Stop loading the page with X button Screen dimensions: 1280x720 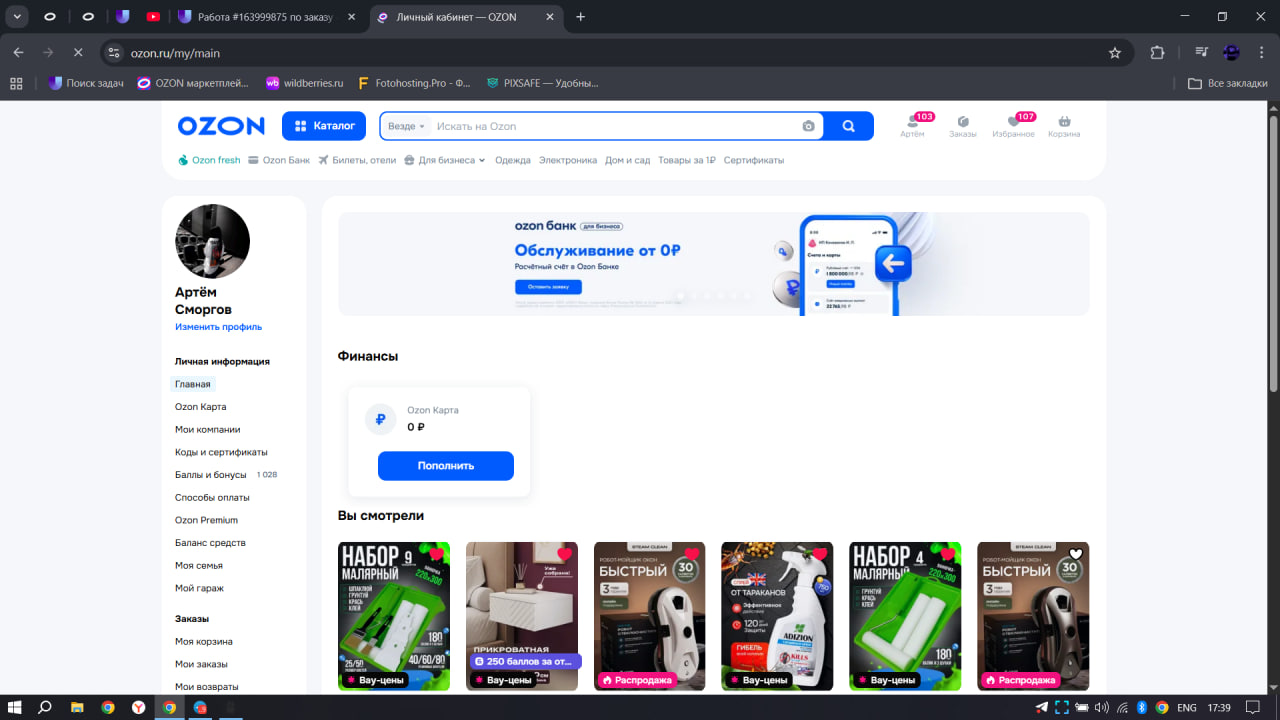pos(78,53)
